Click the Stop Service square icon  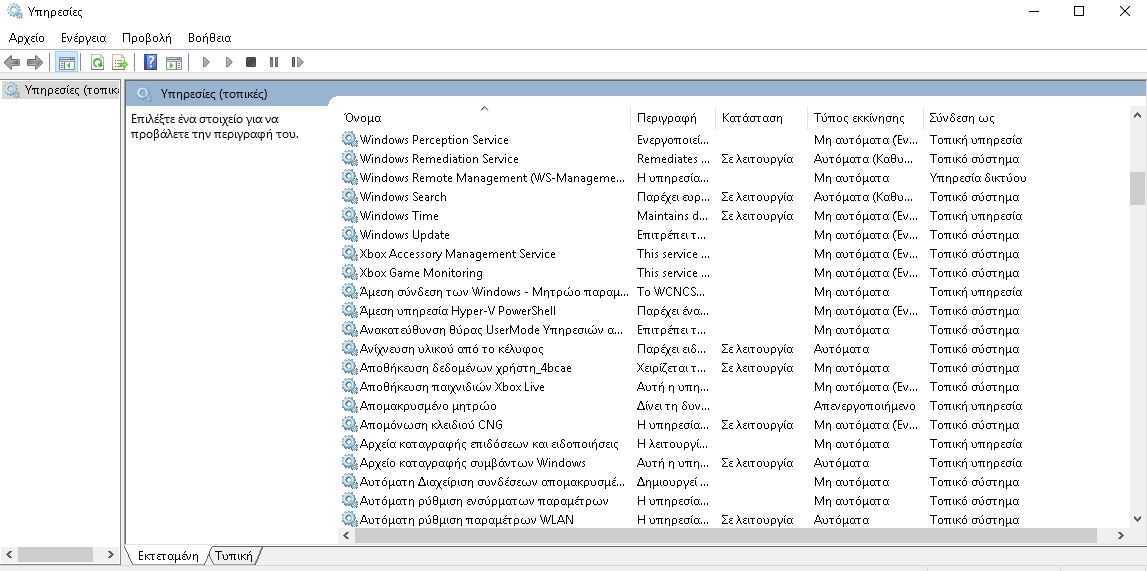251,63
